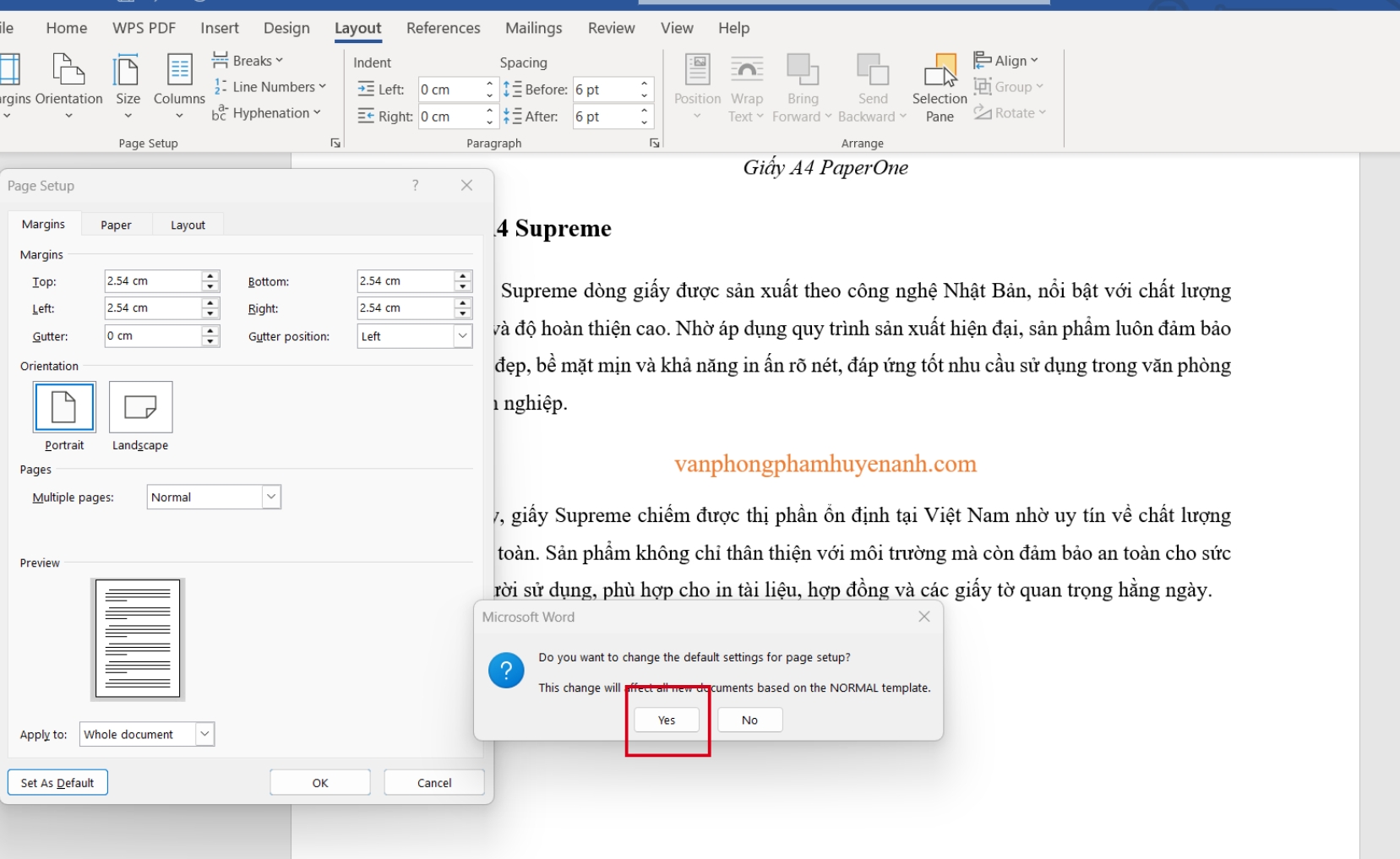The image size is (1400, 859).
Task: Click the Right margin field in Page Setup
Action: click(406, 308)
